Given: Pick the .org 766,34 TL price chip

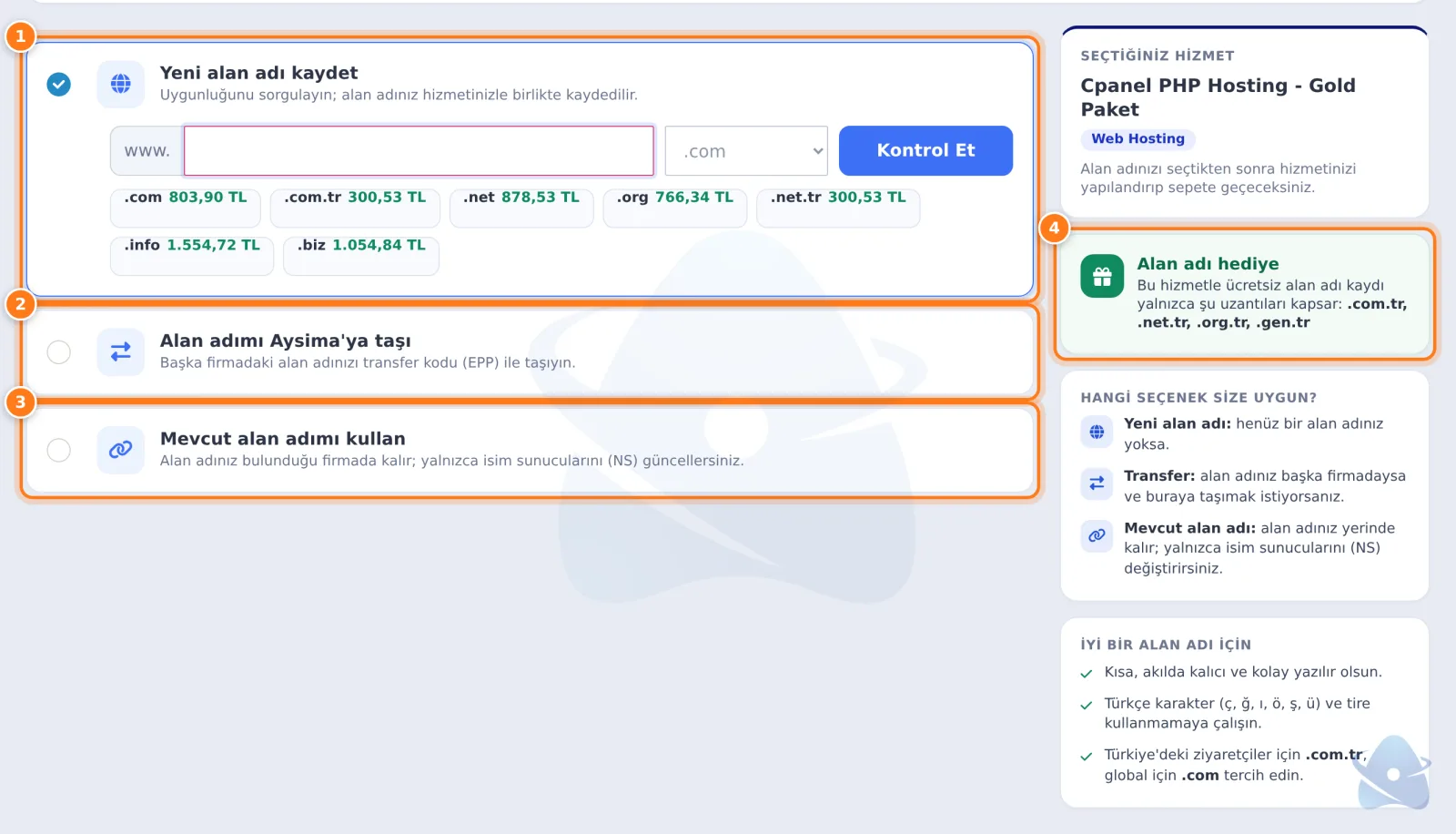Looking at the screenshot, I should (675, 208).
